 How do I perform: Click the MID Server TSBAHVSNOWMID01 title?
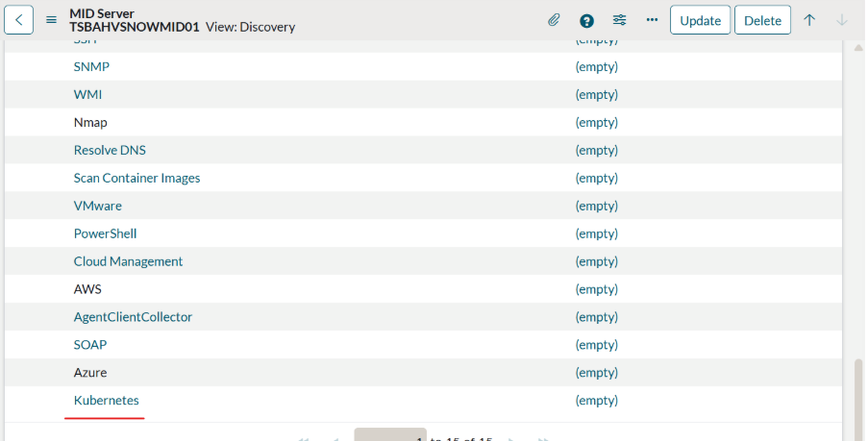pos(134,20)
